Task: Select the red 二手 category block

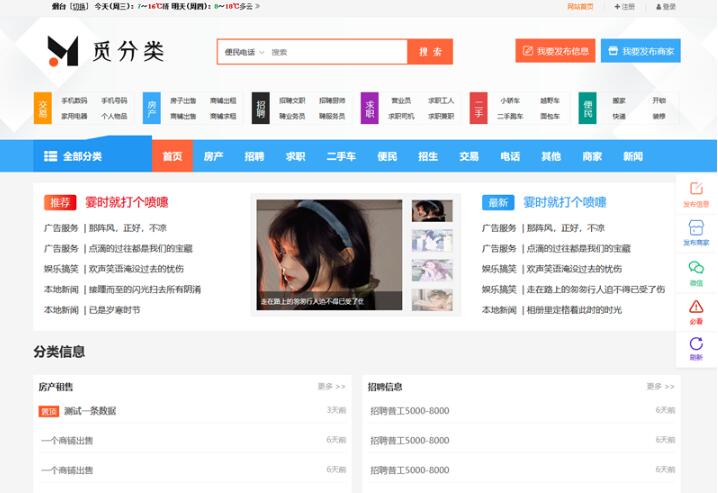Action: [479, 108]
